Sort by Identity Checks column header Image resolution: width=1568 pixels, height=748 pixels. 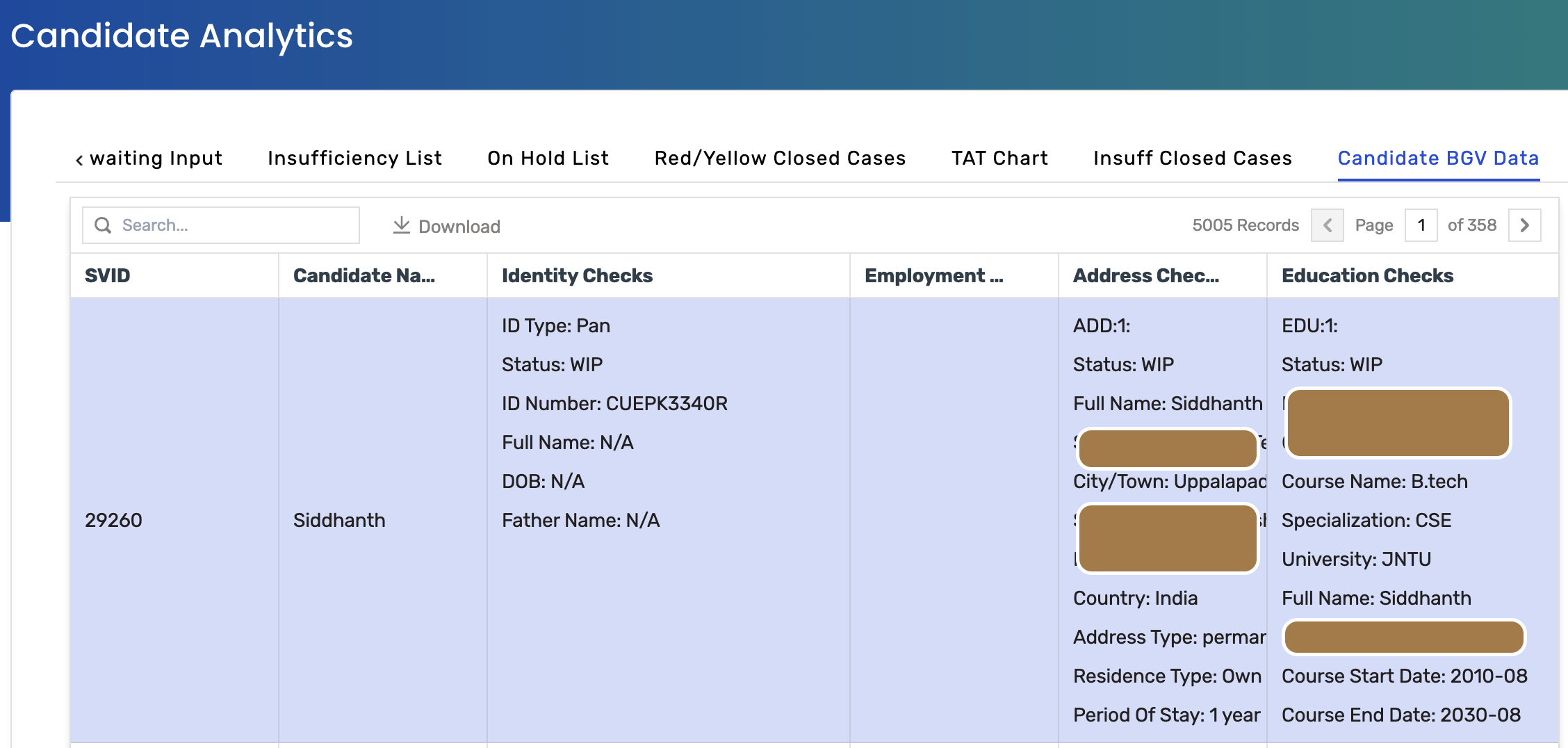[x=577, y=275]
